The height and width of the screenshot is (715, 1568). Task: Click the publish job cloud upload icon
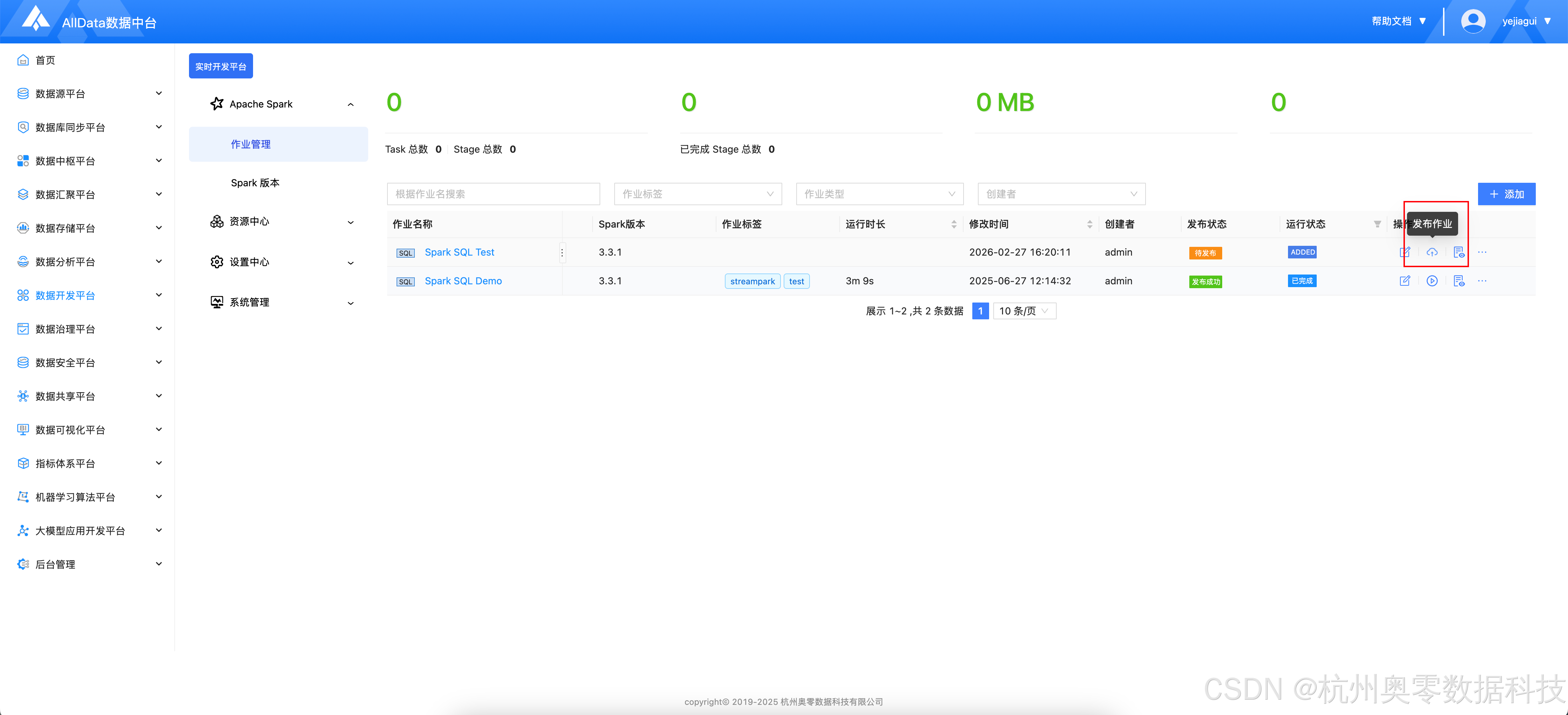pos(1431,252)
